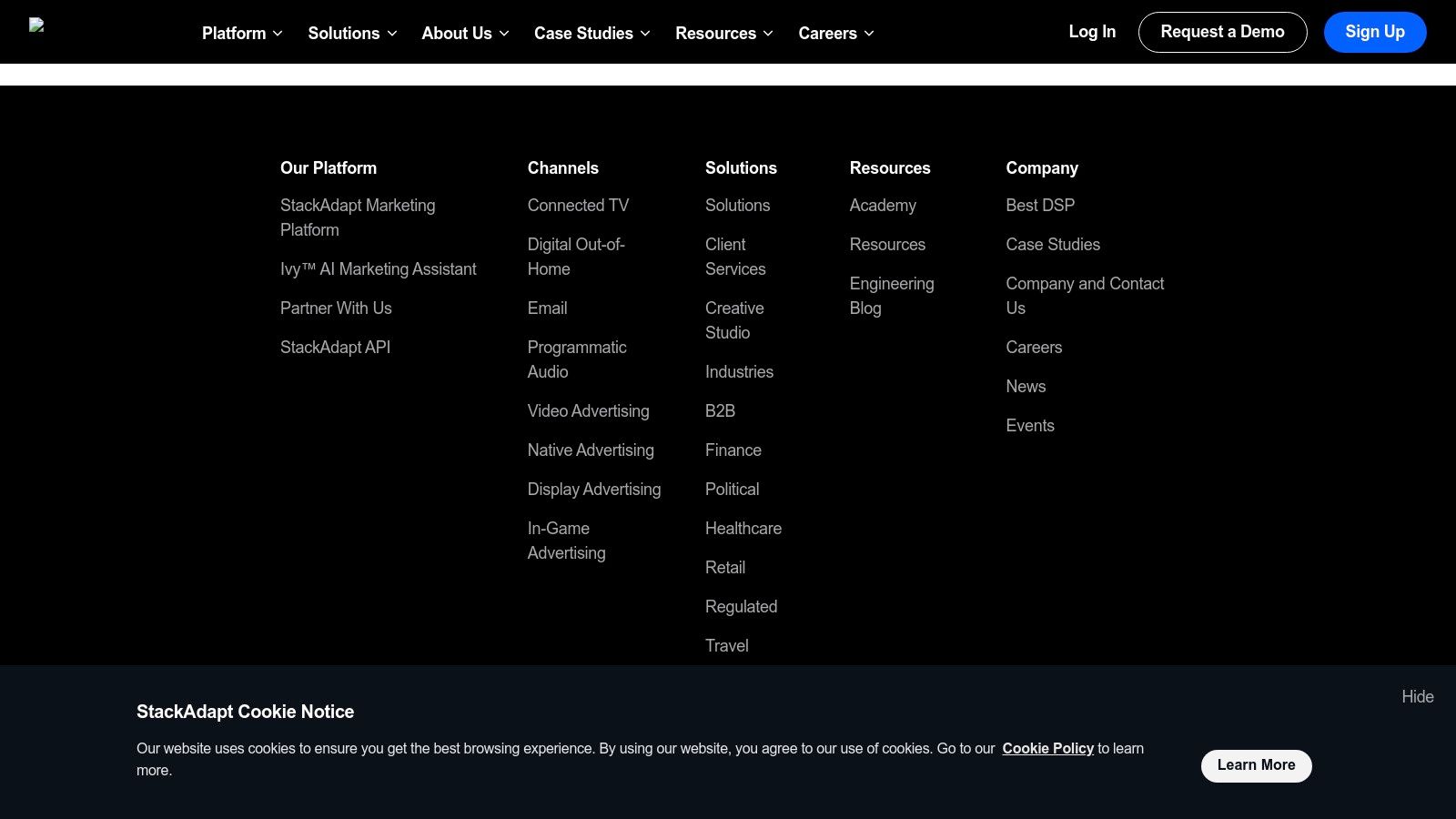This screenshot has height=819, width=1456.
Task: Expand the Platform dropdown menu
Action: pos(242,34)
